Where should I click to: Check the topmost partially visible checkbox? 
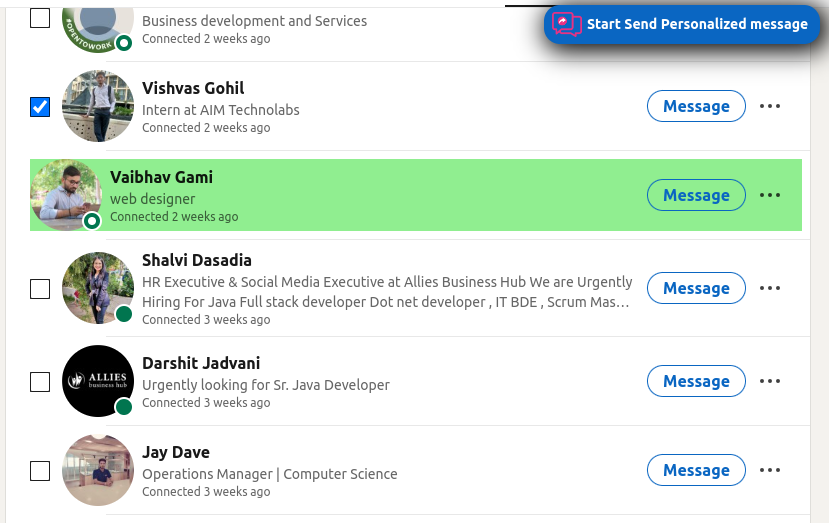point(40,17)
